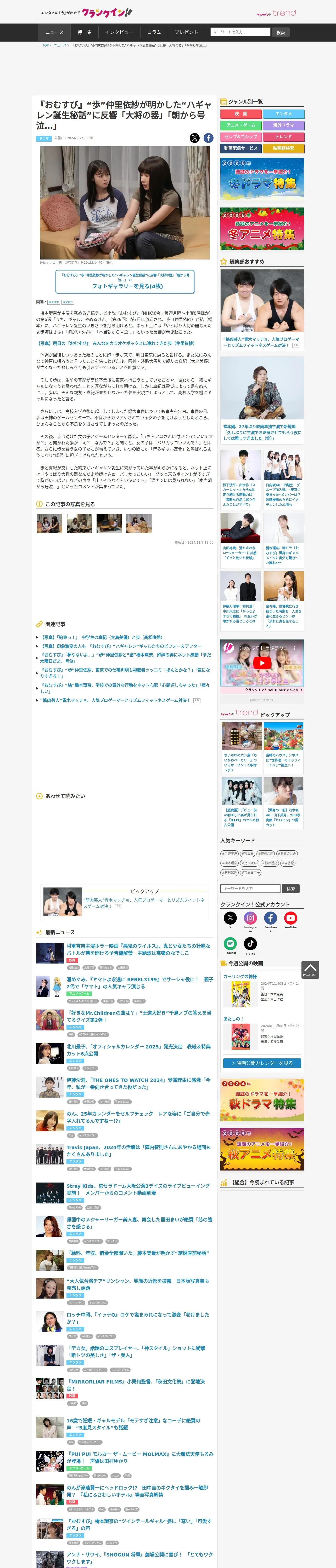Open keyword tag #写真集
The height and width of the screenshot is (1568, 336).
[248, 854]
